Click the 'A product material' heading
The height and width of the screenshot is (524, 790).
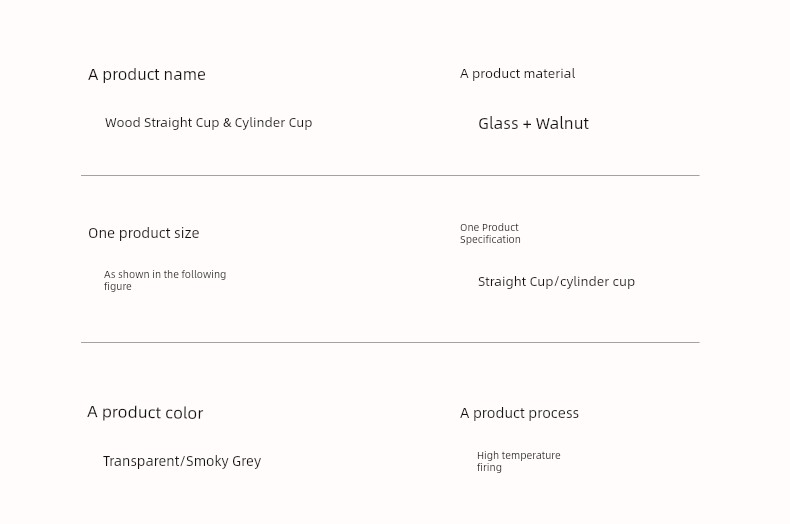click(x=517, y=74)
